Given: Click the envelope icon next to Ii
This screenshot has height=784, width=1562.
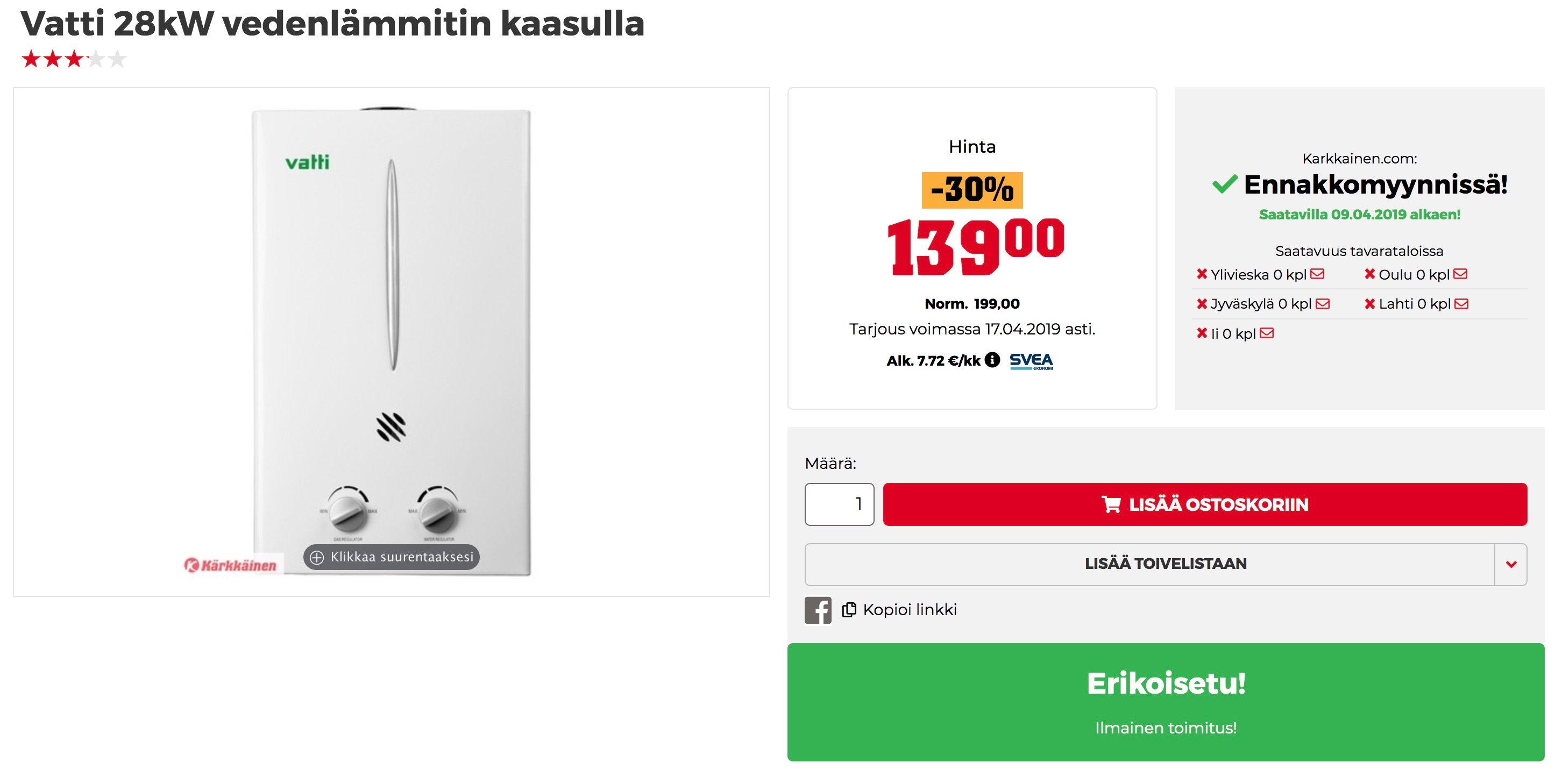Looking at the screenshot, I should 1267,333.
